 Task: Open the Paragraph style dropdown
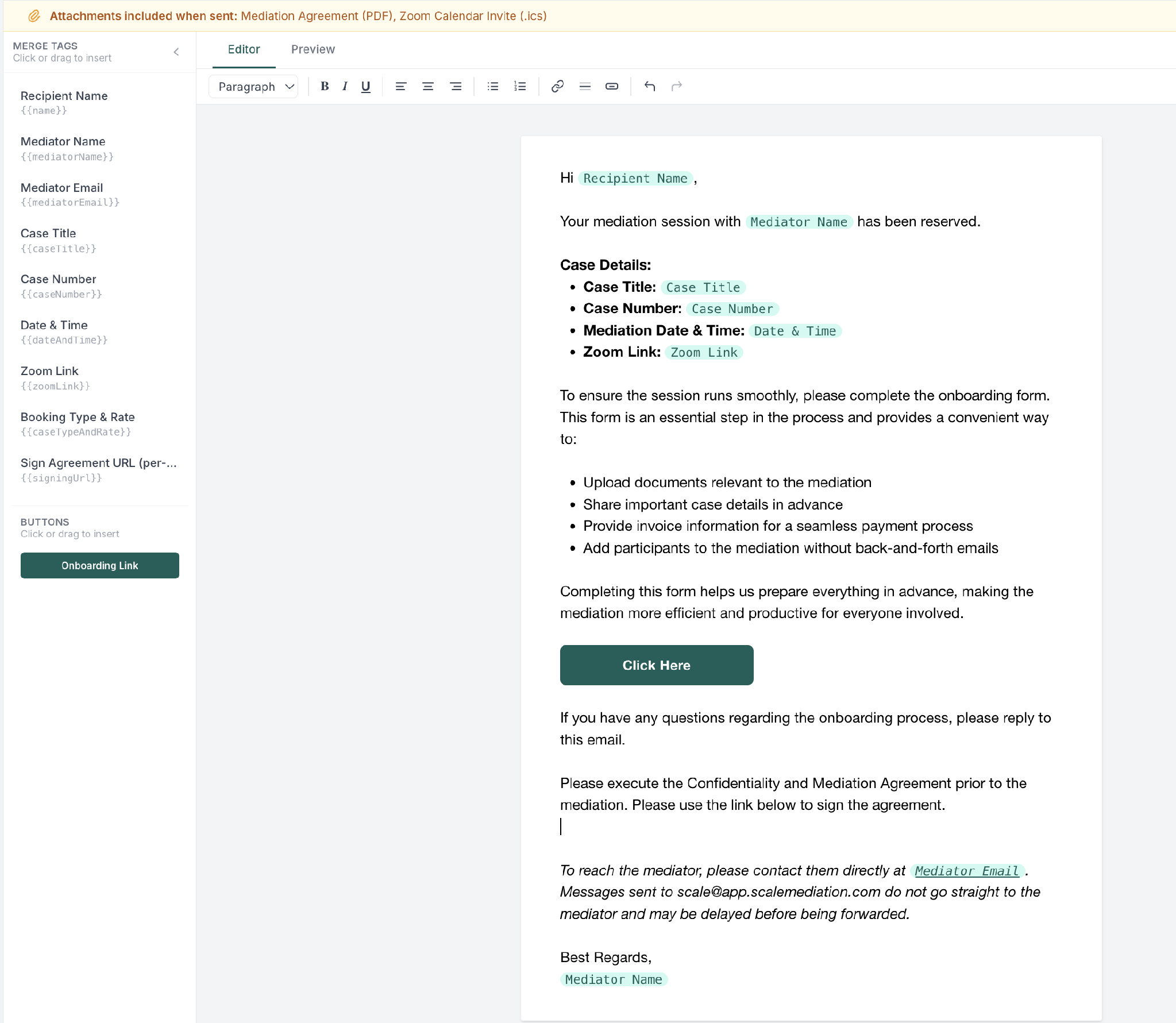point(253,86)
